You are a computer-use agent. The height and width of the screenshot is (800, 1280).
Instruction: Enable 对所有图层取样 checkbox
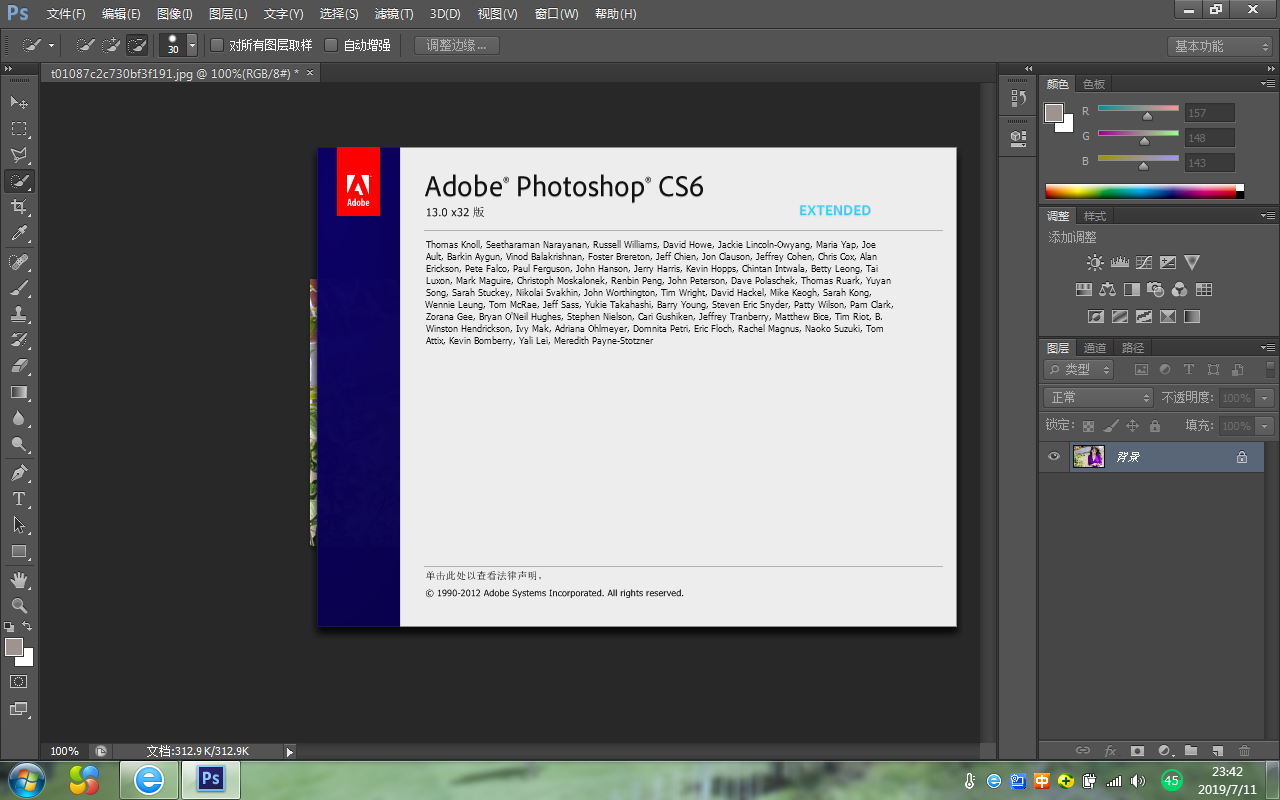[x=217, y=45]
